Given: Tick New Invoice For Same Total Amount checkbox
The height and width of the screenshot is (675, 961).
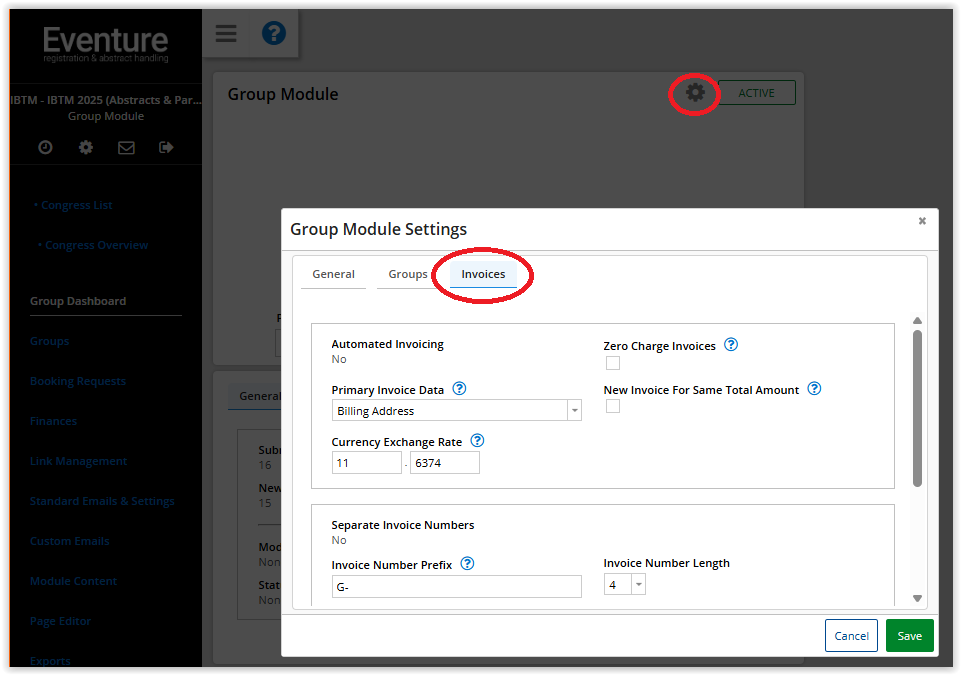Looking at the screenshot, I should pyautogui.click(x=613, y=406).
